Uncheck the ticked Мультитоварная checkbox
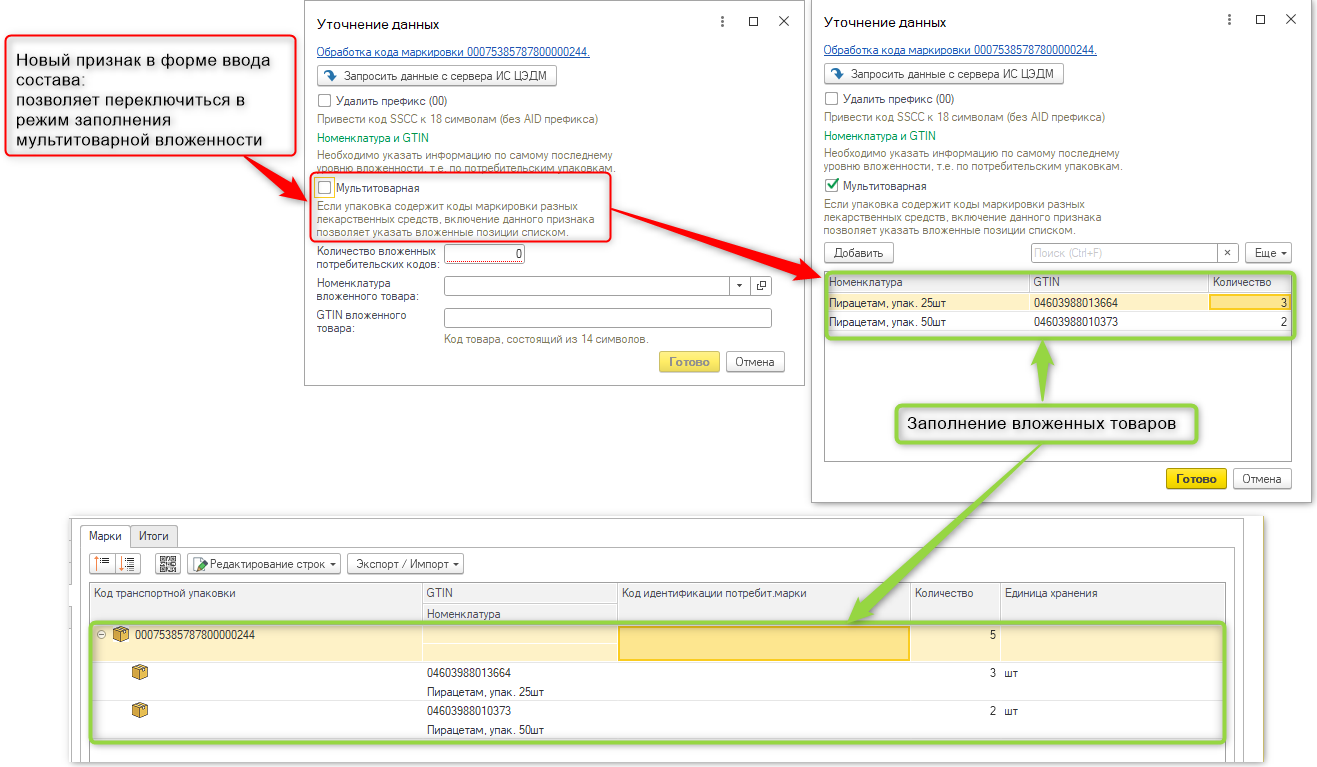 [831, 186]
